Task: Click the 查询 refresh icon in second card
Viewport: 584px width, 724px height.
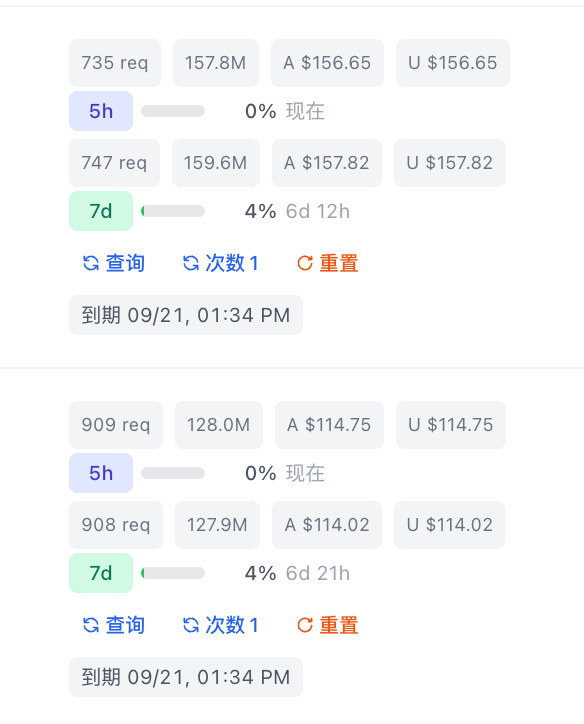Action: (91, 625)
